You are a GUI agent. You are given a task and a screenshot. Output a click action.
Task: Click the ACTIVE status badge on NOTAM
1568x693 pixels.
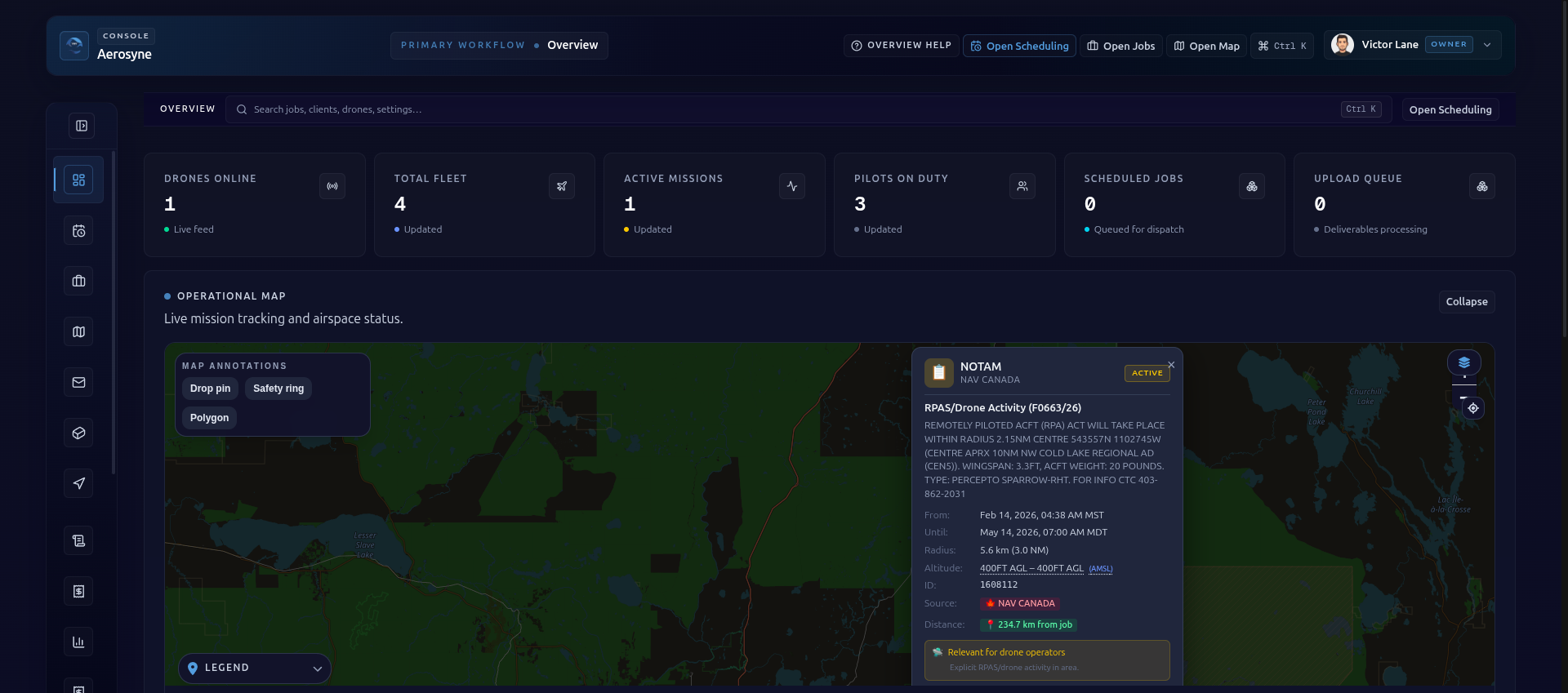click(1147, 373)
